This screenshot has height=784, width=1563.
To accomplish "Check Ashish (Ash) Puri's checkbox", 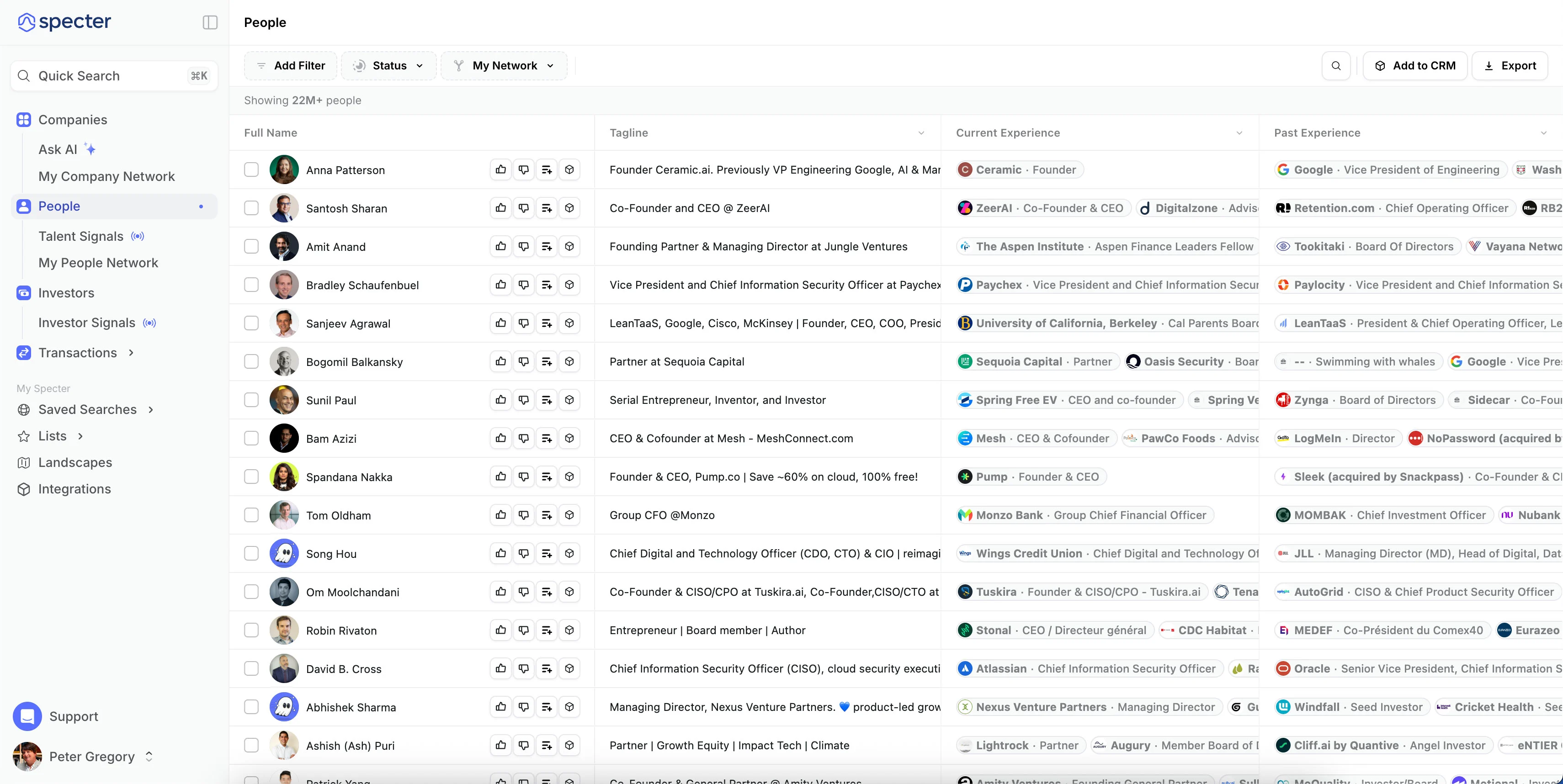I will 251,745.
